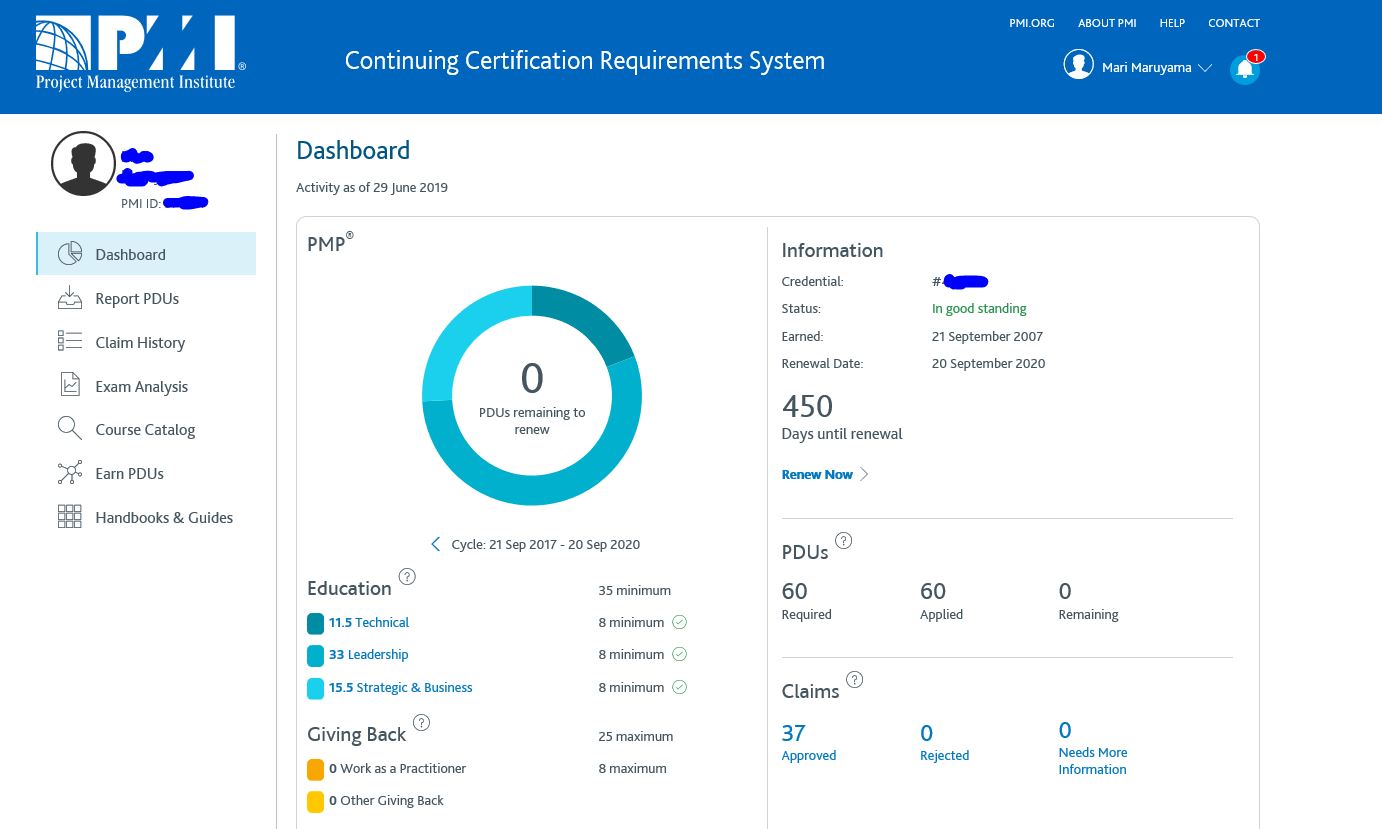View the 0 Rejected claims
Image resolution: width=1382 pixels, height=829 pixels.
pos(945,742)
